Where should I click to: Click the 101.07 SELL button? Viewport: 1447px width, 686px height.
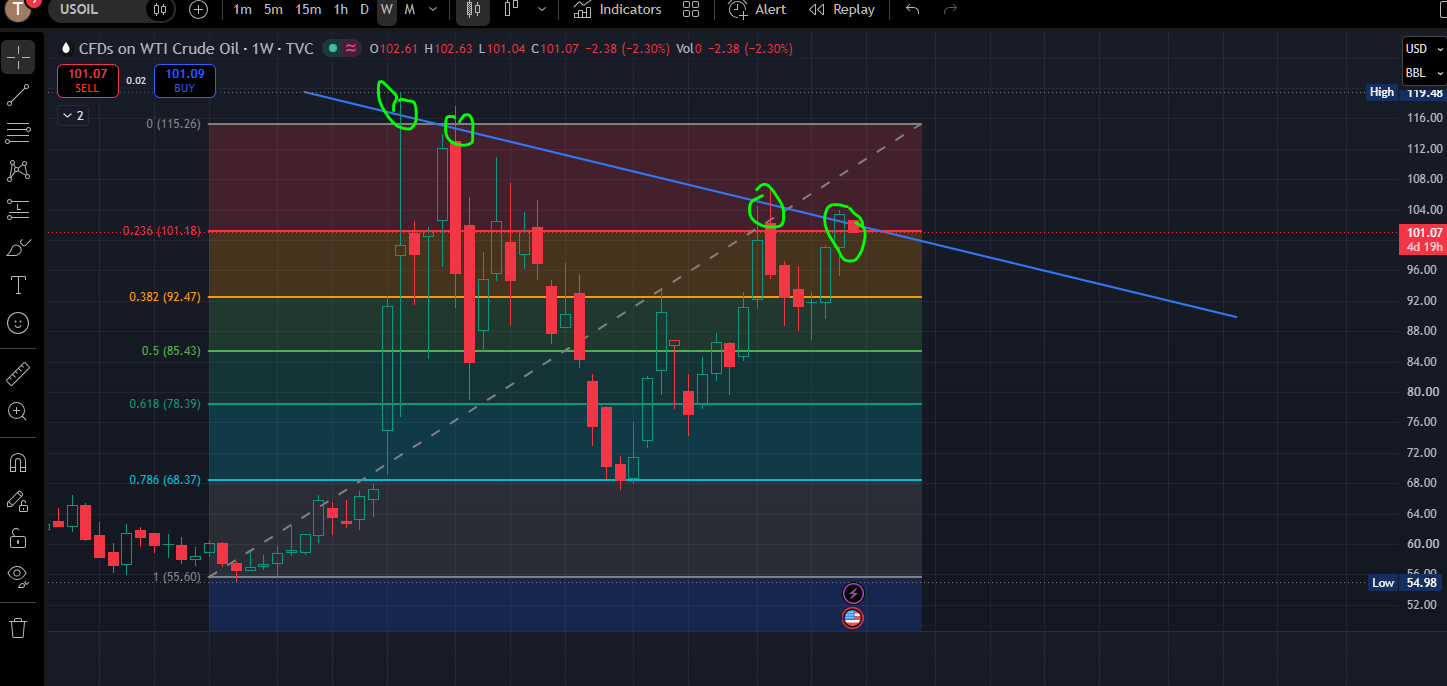[x=88, y=81]
